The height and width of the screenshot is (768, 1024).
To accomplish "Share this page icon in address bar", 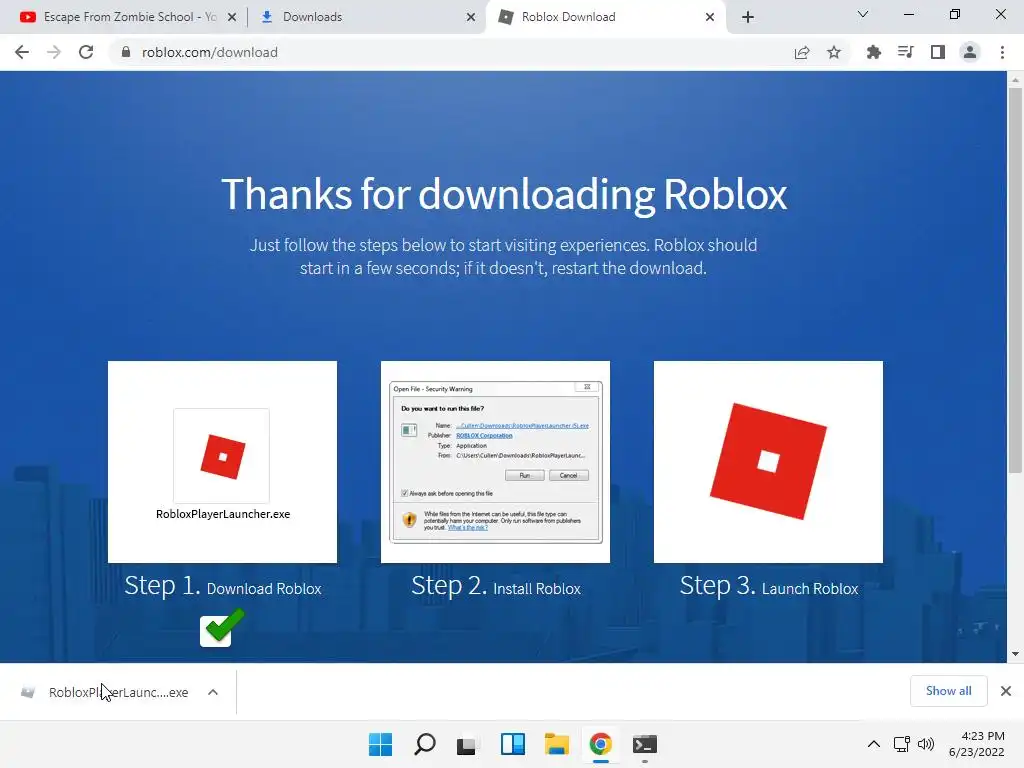I will click(x=802, y=52).
